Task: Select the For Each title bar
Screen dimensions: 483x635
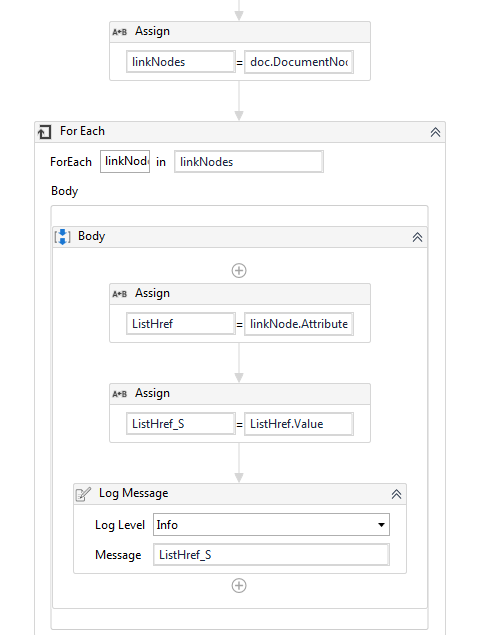Action: point(240,132)
